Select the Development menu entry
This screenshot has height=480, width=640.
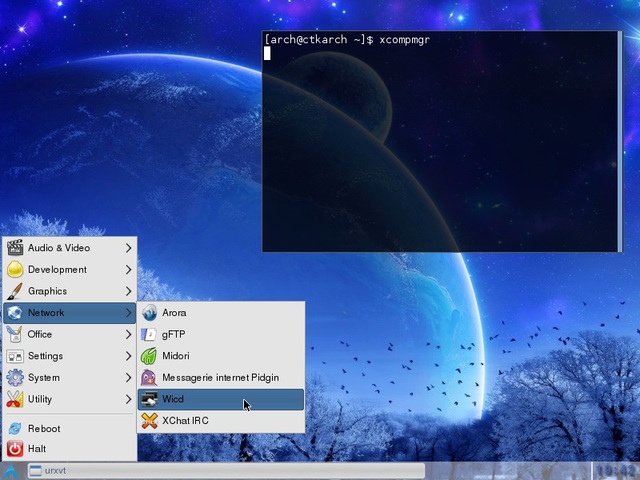click(69, 269)
